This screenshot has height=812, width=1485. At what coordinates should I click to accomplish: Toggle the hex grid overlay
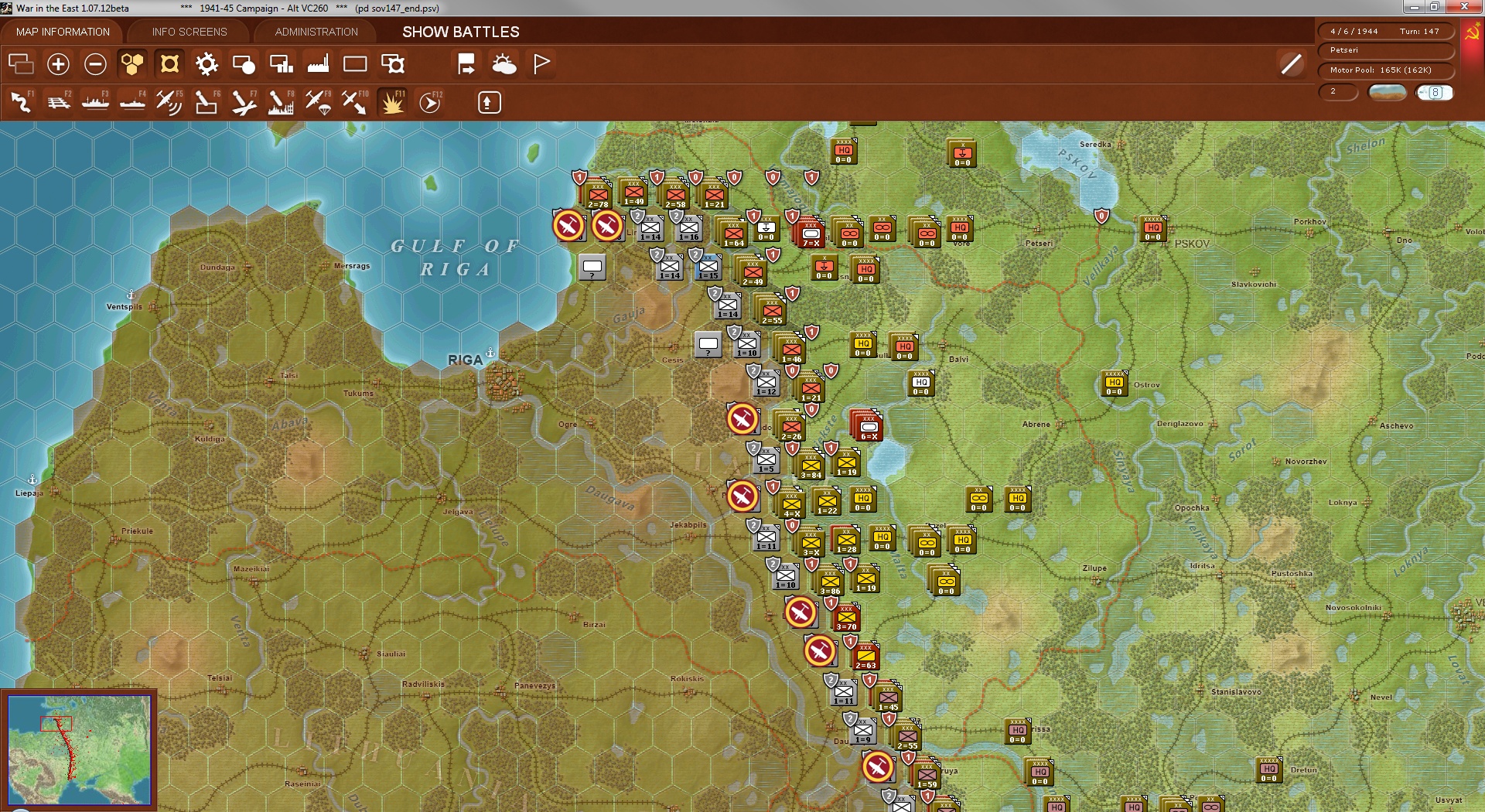tap(132, 64)
